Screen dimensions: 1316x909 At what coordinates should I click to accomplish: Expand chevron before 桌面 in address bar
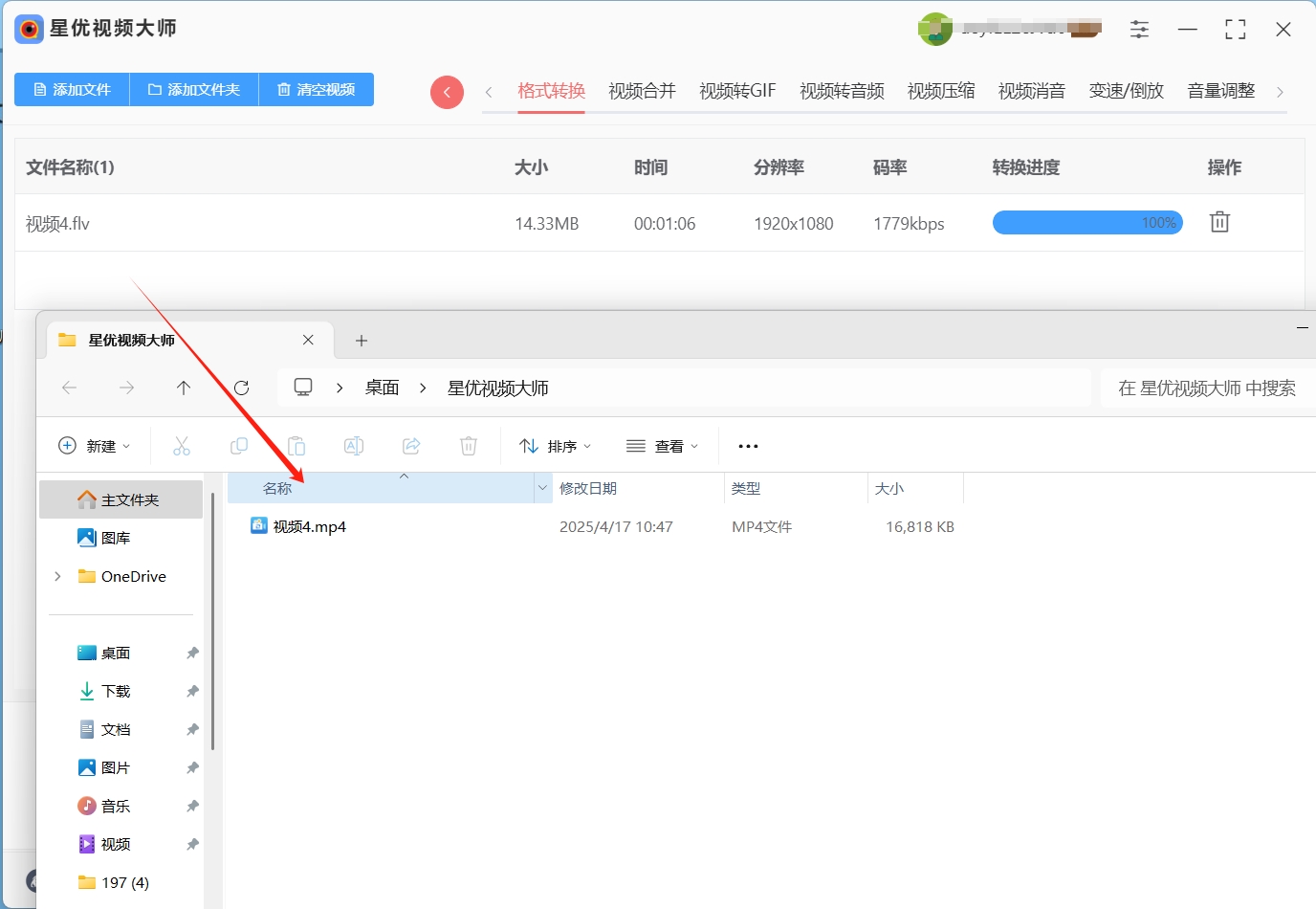[x=340, y=388]
